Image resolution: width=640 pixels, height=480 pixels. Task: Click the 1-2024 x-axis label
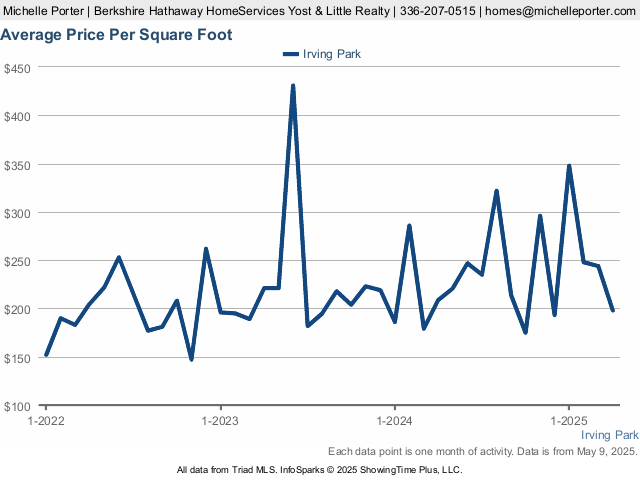tap(394, 420)
